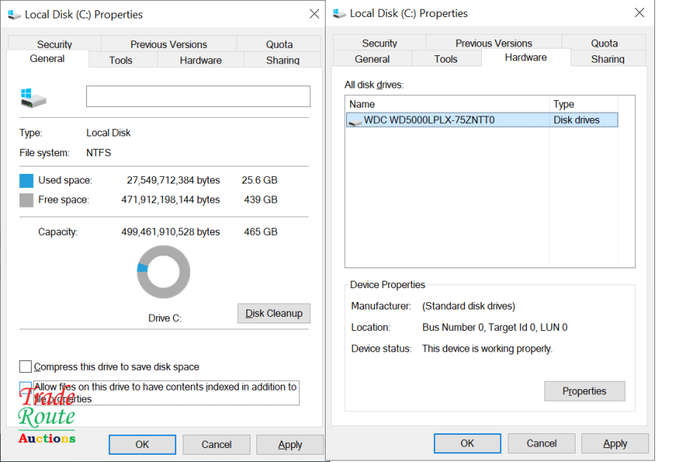
Task: Click Apply in right Properties window
Action: tap(615, 443)
